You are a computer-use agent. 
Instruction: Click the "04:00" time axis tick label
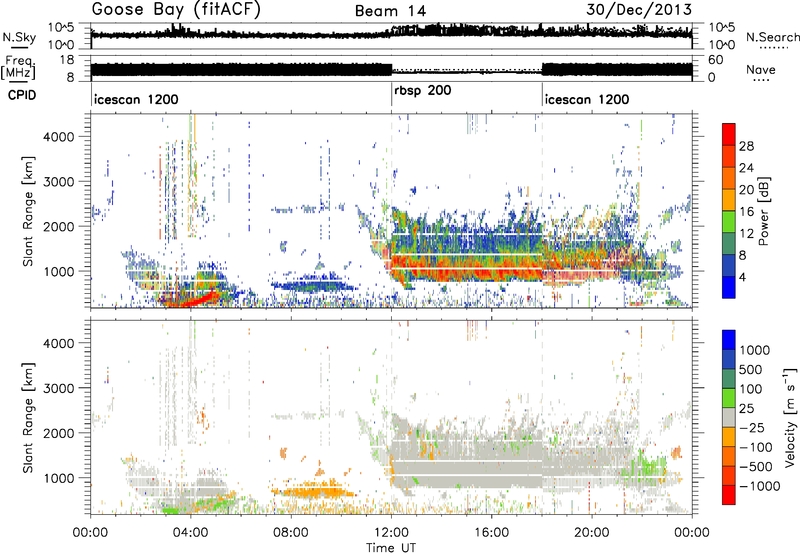click(x=190, y=533)
